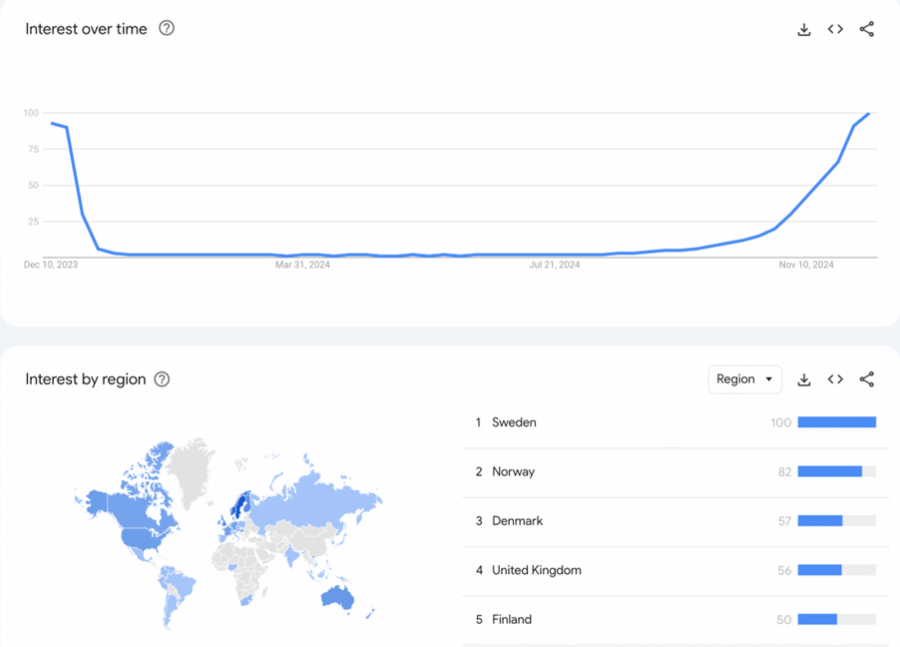Click Sweden's interest value bar
This screenshot has width=900, height=647.
[836, 422]
